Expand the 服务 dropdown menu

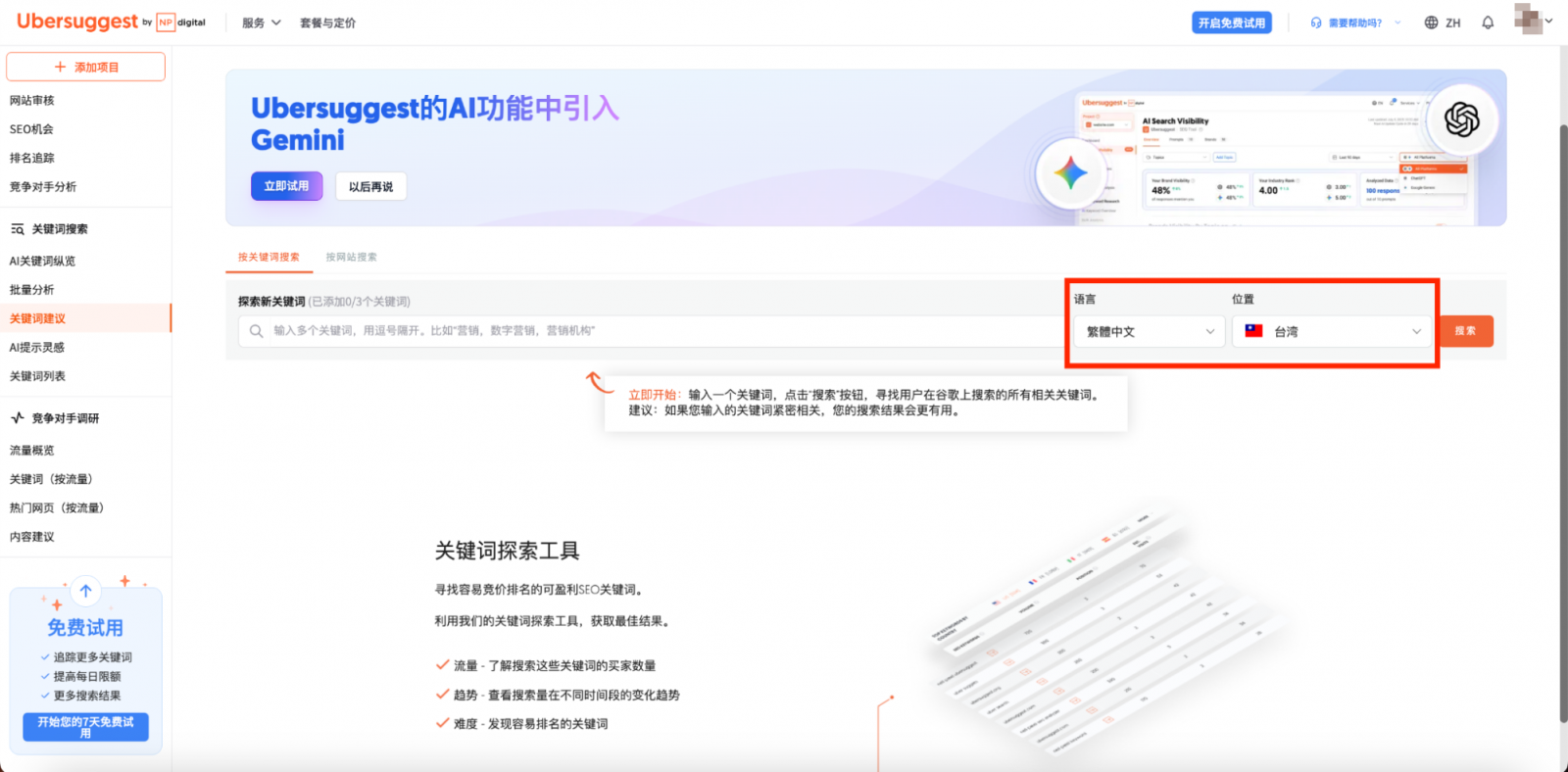(261, 23)
